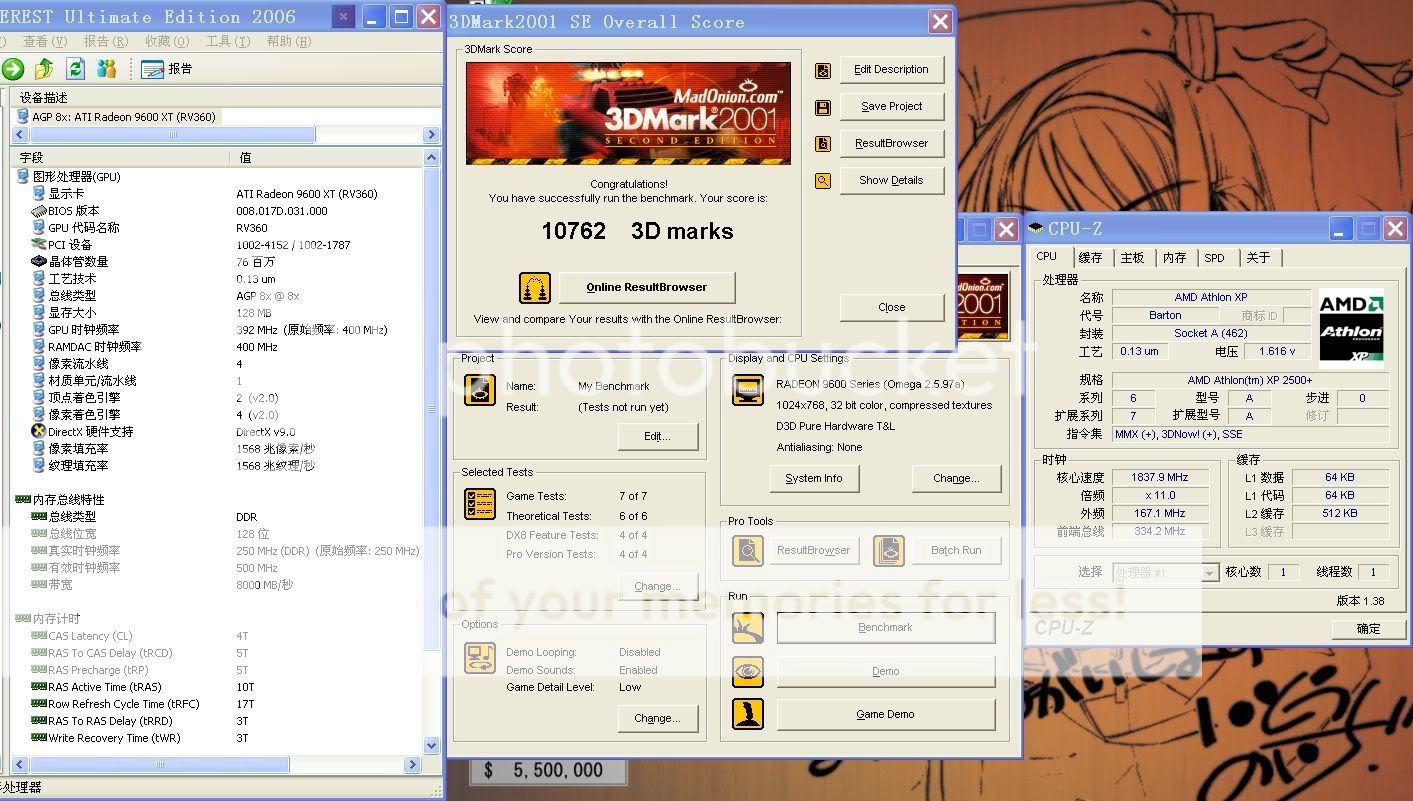Click right arrow of 设备描述 horizontal scrollbar
Image resolution: width=1413 pixels, height=801 pixels.
(432, 135)
